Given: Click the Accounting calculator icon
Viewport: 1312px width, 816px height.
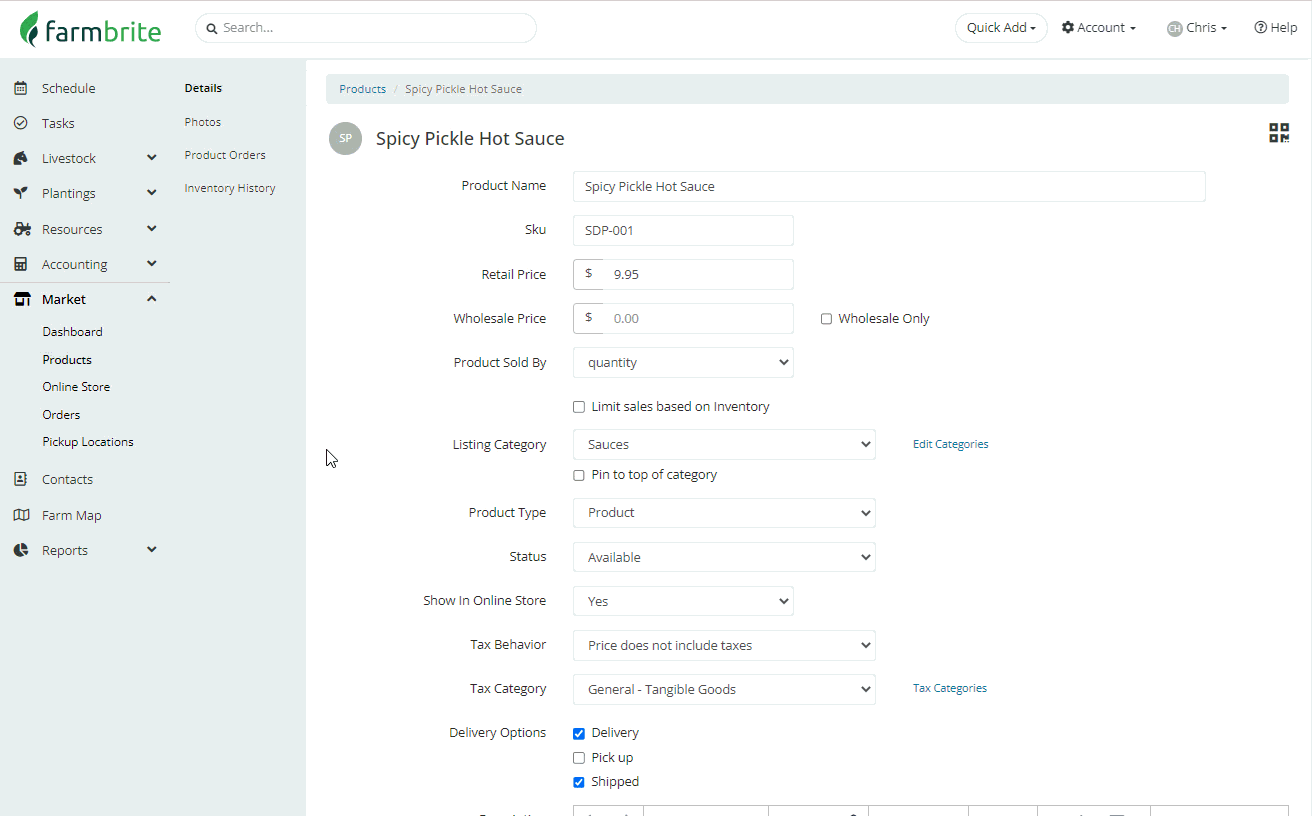Looking at the screenshot, I should click(x=21, y=264).
